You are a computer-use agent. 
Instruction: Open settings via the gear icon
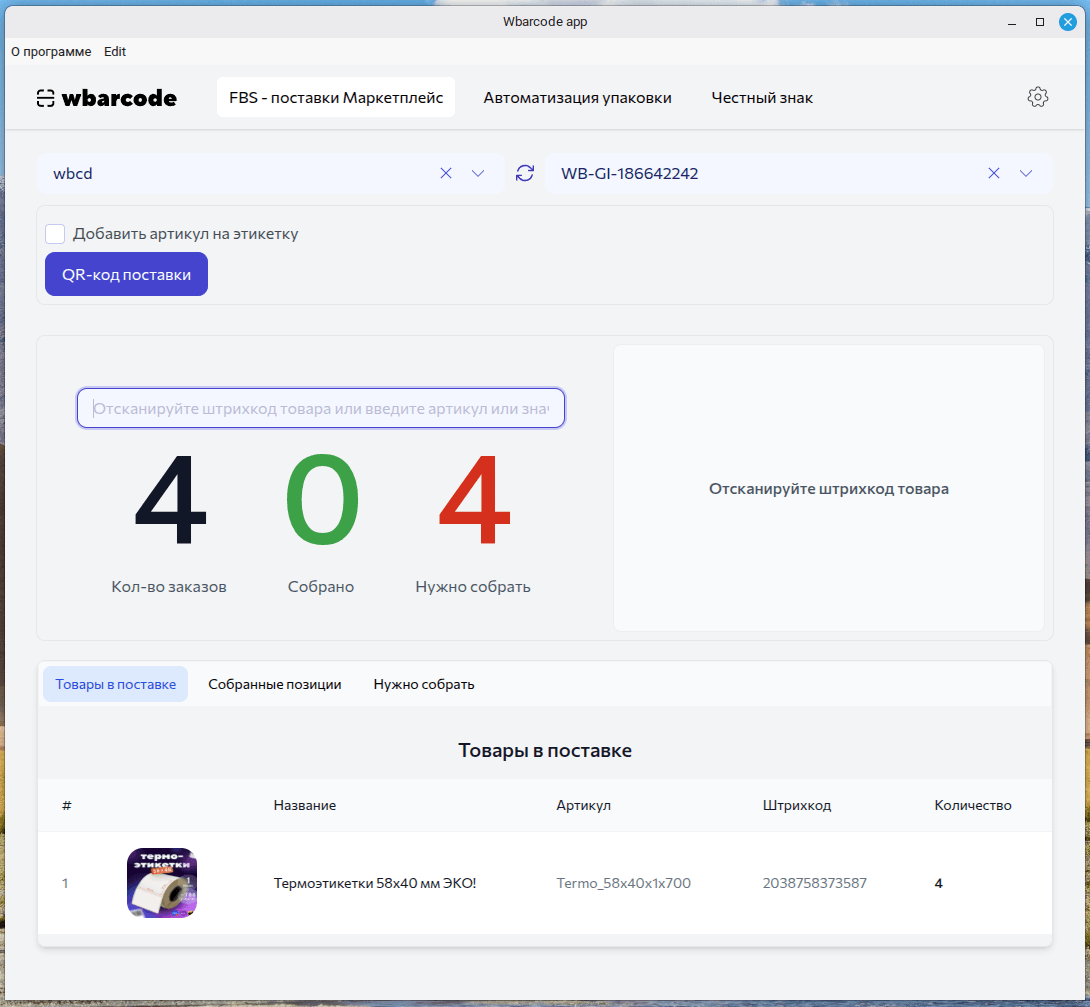pos(1038,97)
